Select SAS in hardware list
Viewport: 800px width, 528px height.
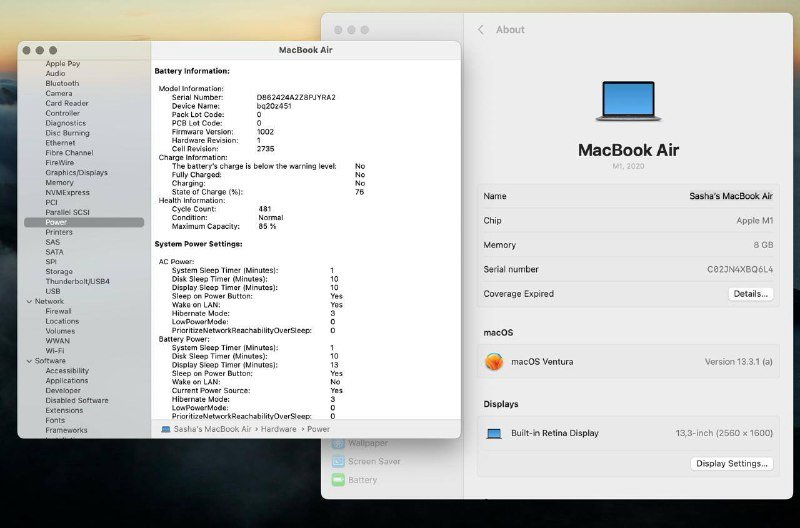pyautogui.click(x=53, y=242)
